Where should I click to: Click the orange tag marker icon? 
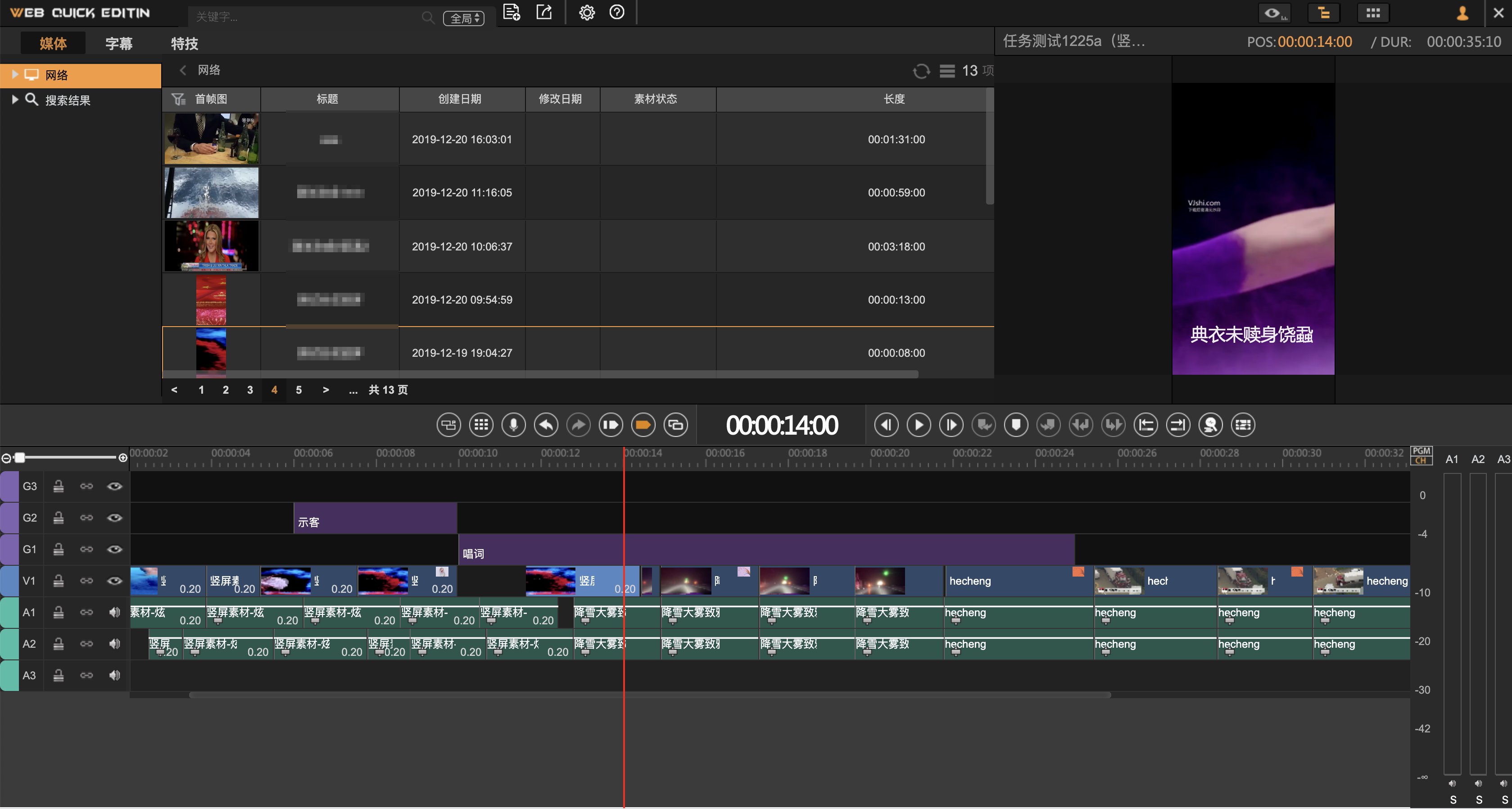(643, 425)
